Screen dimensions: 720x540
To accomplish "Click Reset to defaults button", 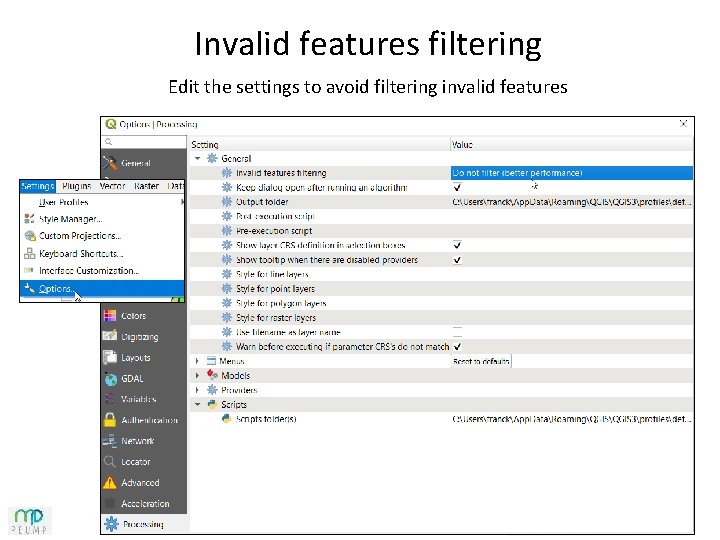I will pos(481,361).
